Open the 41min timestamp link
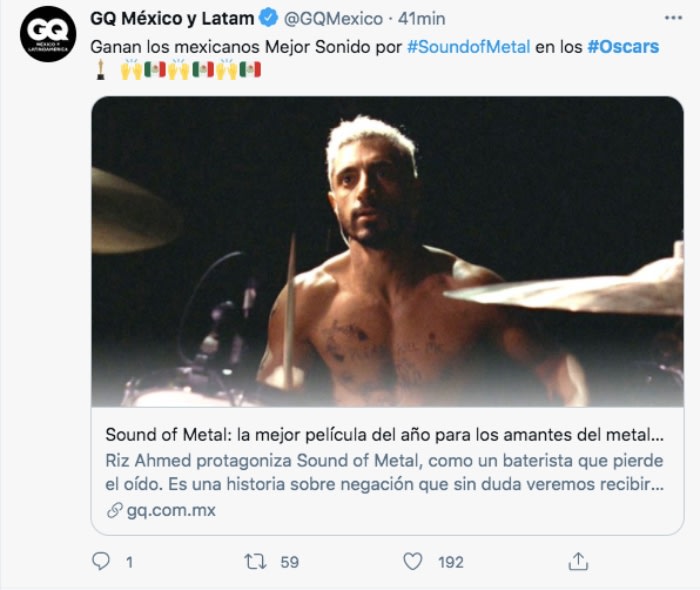Image resolution: width=700 pixels, height=590 pixels. coord(422,19)
